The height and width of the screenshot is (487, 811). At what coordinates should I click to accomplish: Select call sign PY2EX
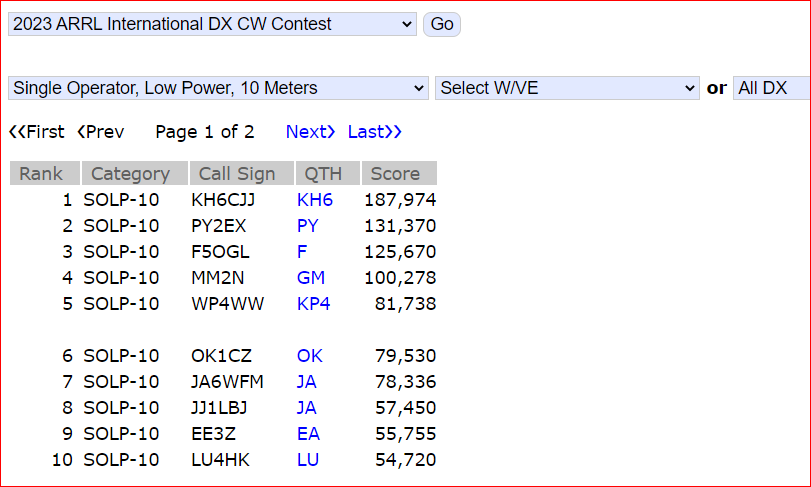[x=219, y=226]
